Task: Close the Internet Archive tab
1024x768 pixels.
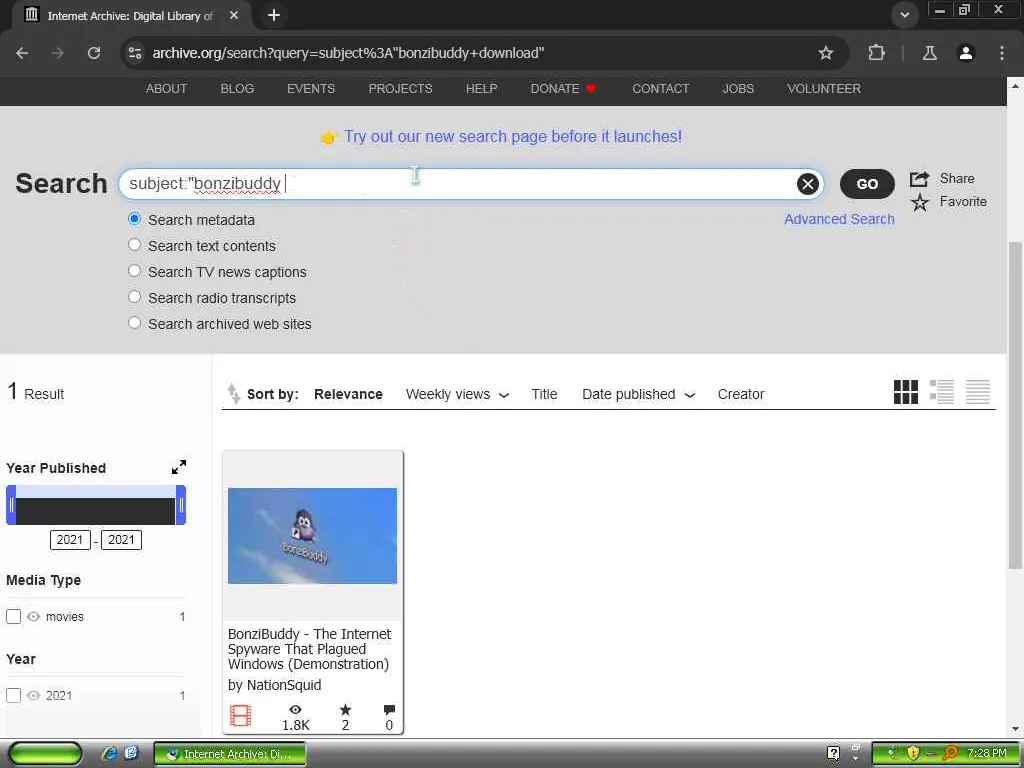Action: 234,15
